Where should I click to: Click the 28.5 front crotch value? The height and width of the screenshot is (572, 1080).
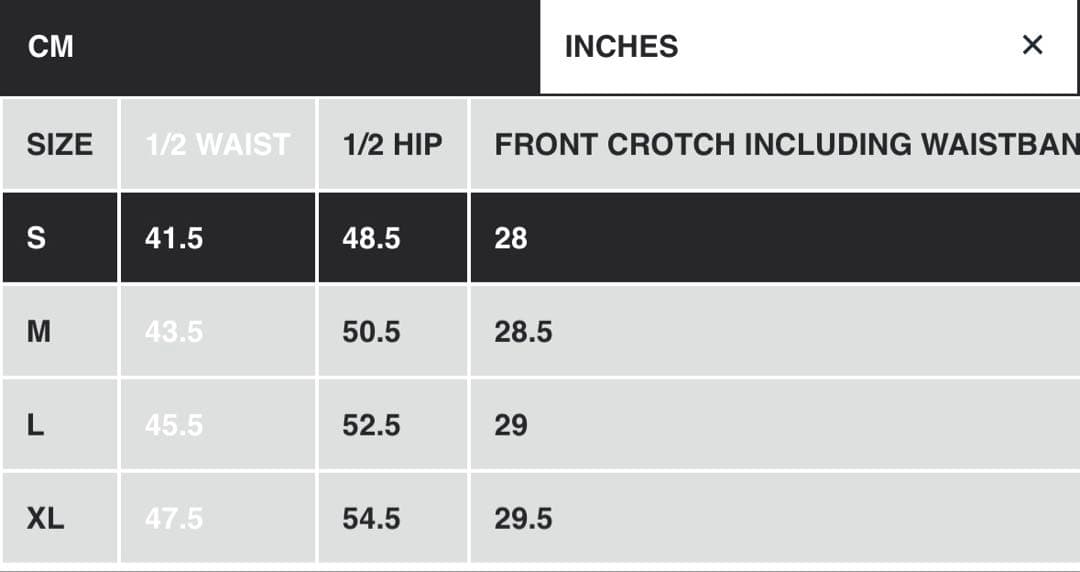[523, 331]
